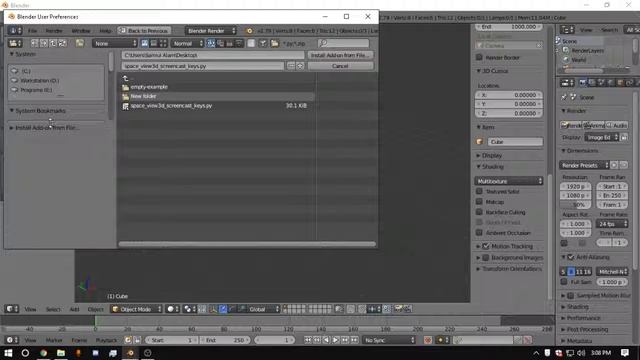Open the Playback menu in timeline header

pos(106,340)
